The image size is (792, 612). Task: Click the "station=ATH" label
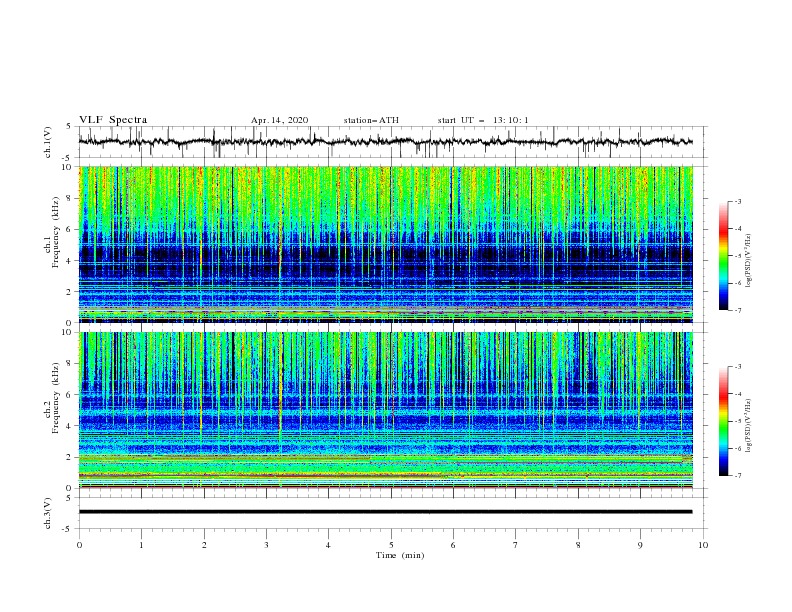coord(371,120)
